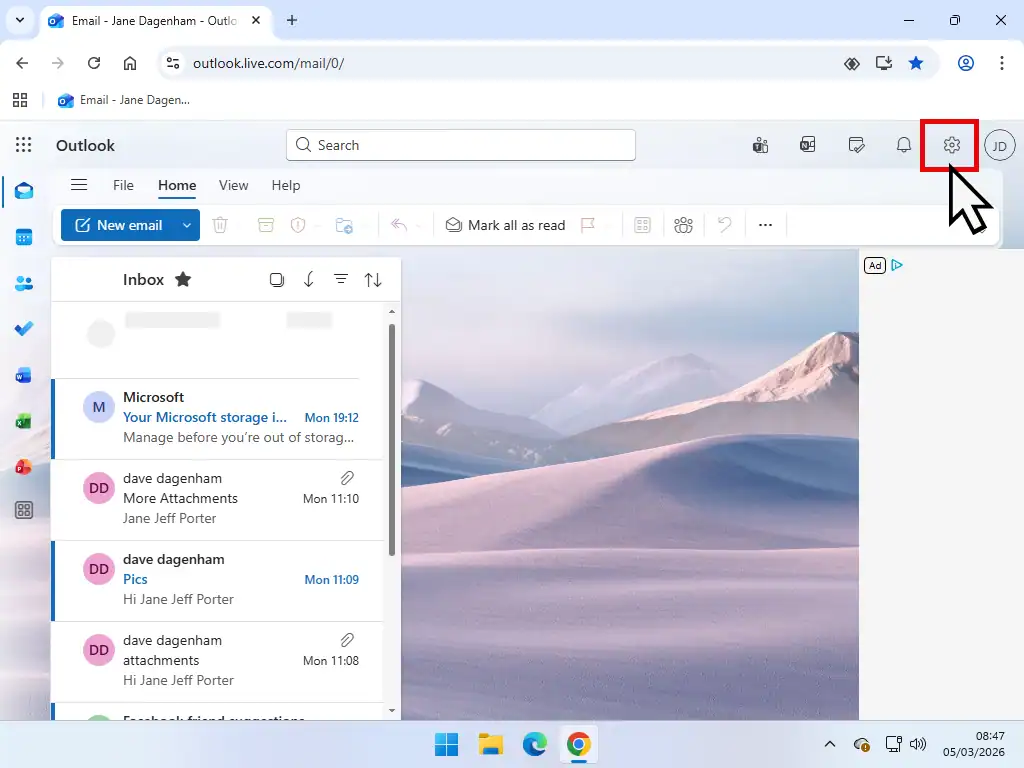
Task: Open Calendar from the left sidebar
Action: click(25, 237)
